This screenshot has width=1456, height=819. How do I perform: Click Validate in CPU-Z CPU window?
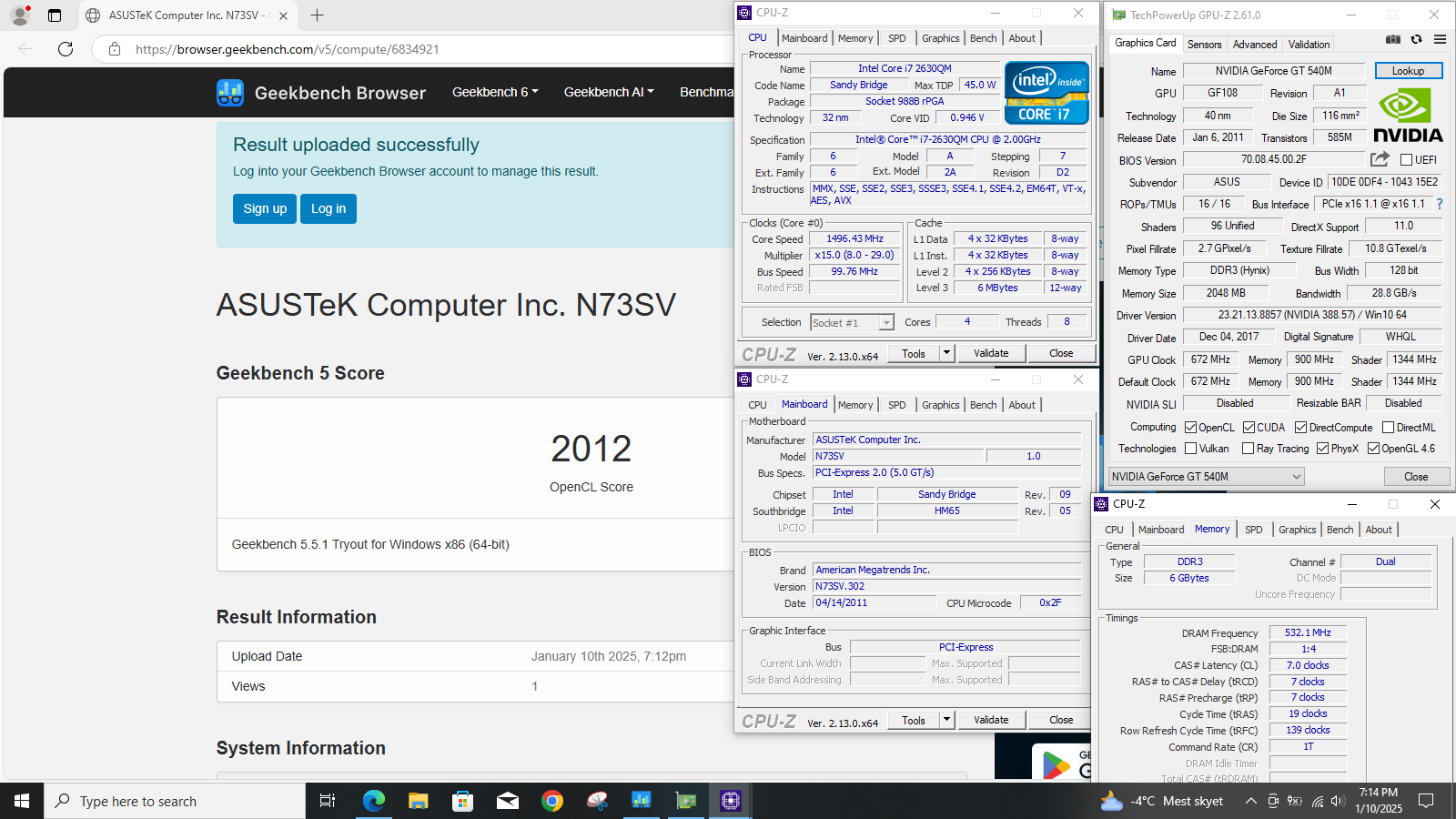pos(991,353)
